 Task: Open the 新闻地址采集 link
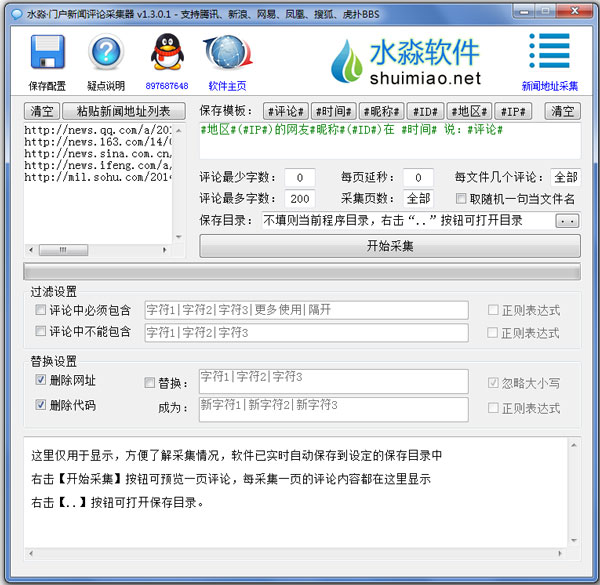click(550, 86)
